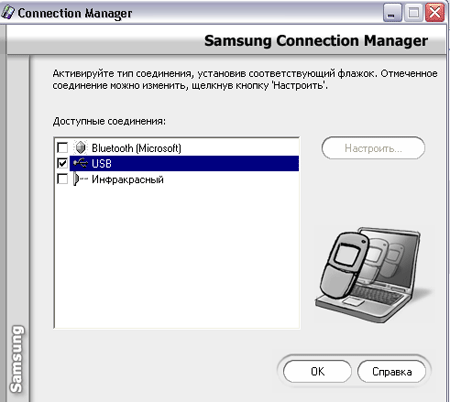Confirm with the OK button
This screenshot has height=402, width=450.
tap(317, 371)
